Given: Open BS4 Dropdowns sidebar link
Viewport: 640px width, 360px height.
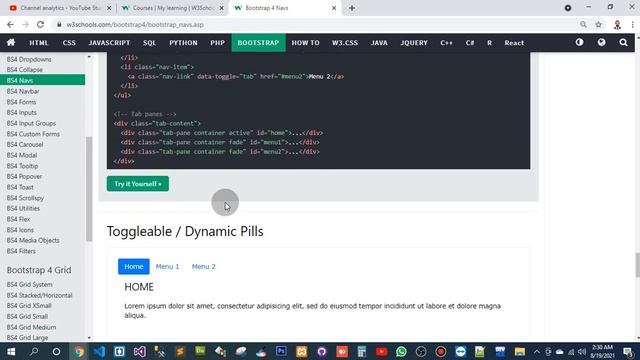Looking at the screenshot, I should pos(29,59).
